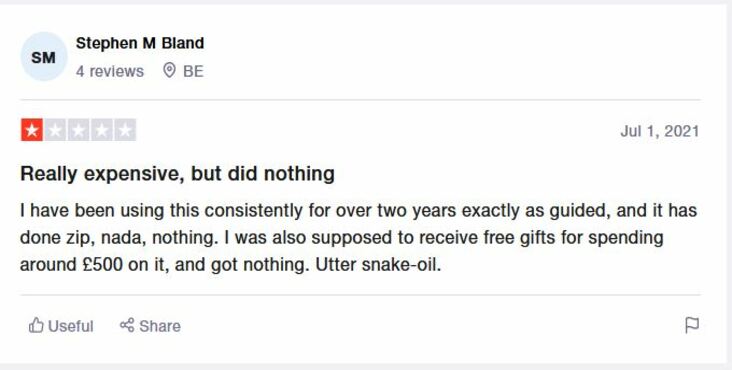This screenshot has width=732, height=370.
Task: Click the location pin icon
Action: pyautogui.click(x=169, y=70)
